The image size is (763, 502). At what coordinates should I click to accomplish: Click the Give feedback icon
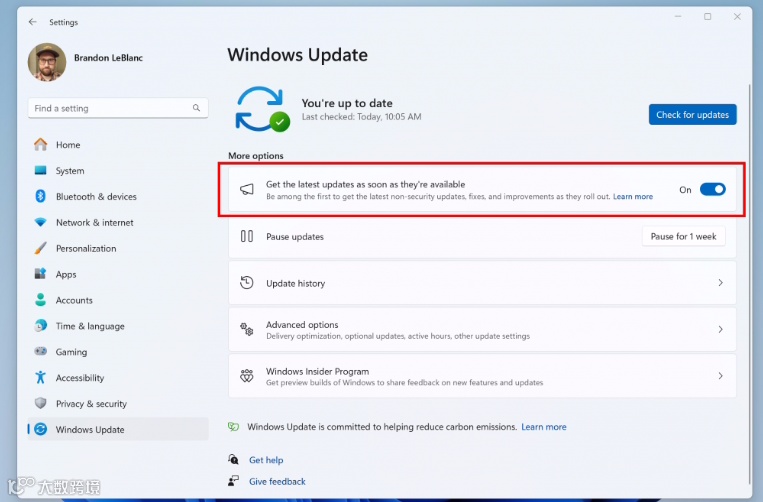pos(234,481)
